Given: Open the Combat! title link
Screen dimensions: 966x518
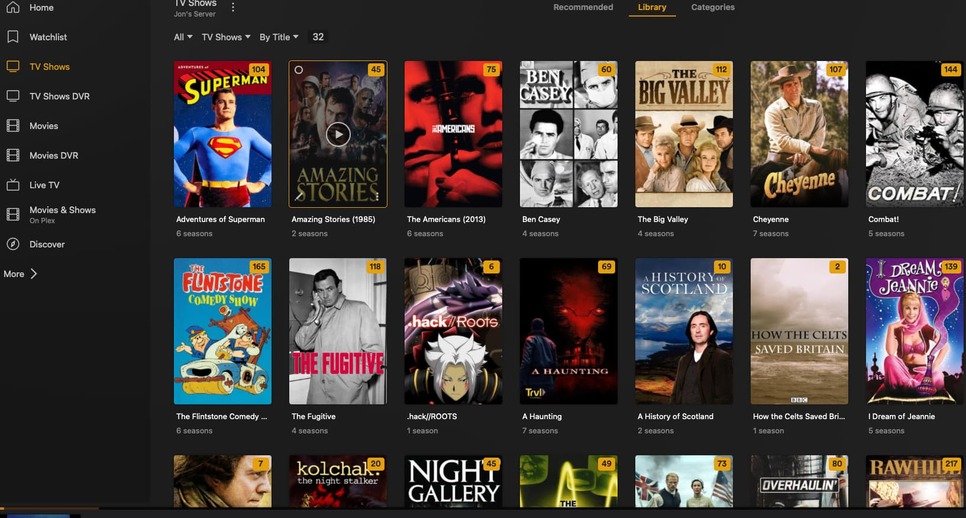Looking at the screenshot, I should coord(883,219).
